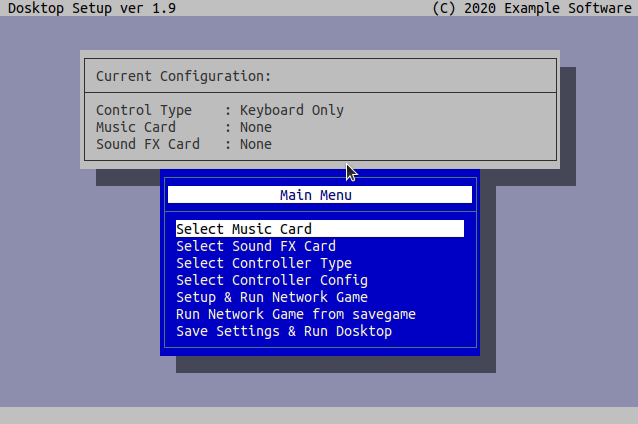Click the Music Card configuration label
Viewport: 638px width, 424px height.
[136, 127]
